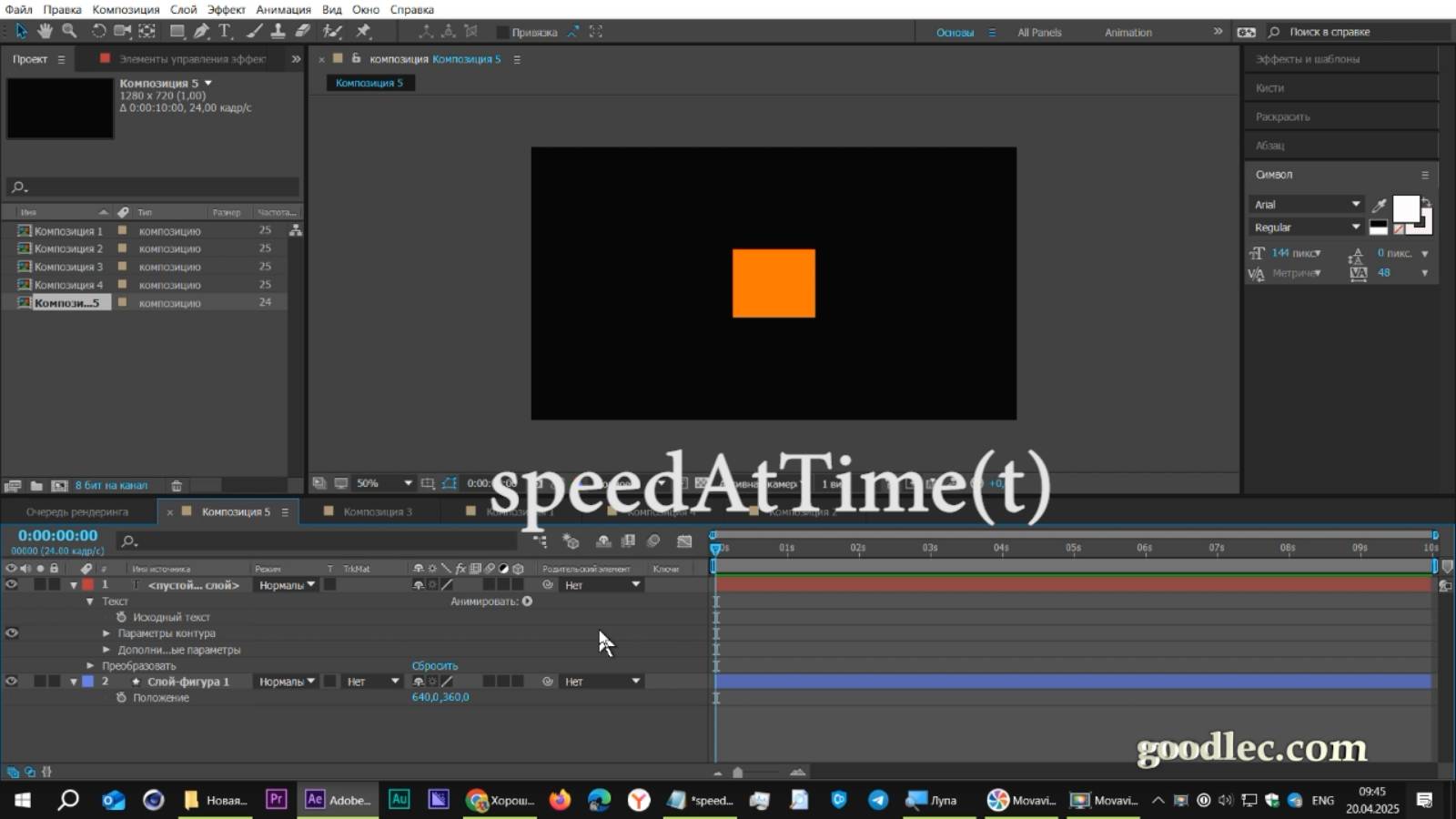Select the Clone Stamp tool
Image resolution: width=1456 pixels, height=819 pixels.
pyautogui.click(x=278, y=30)
